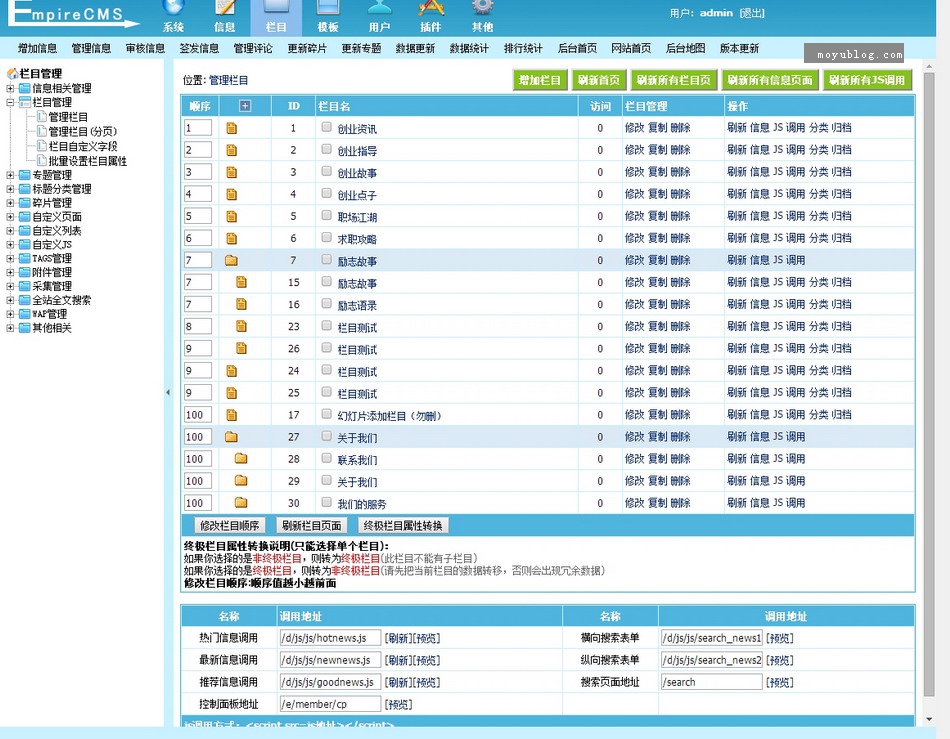Check the 幻灯片添加栏目 checkbox

(327, 414)
